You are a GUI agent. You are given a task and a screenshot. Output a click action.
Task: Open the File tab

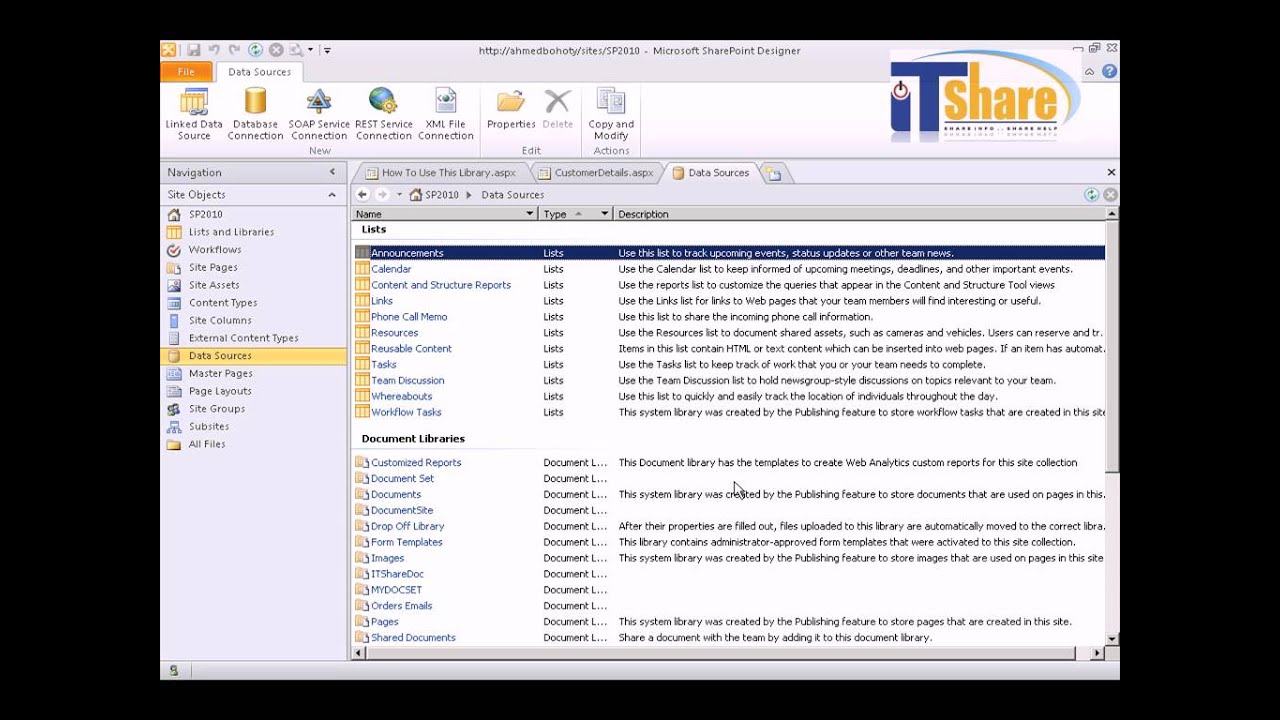tap(186, 72)
